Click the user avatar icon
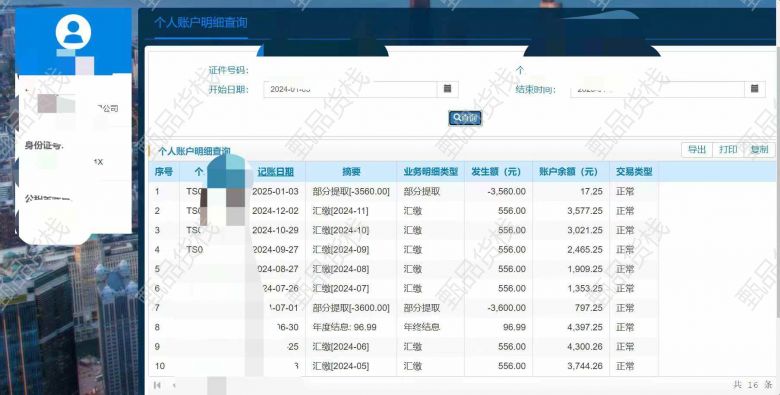This screenshot has height=395, width=780. 73,32
